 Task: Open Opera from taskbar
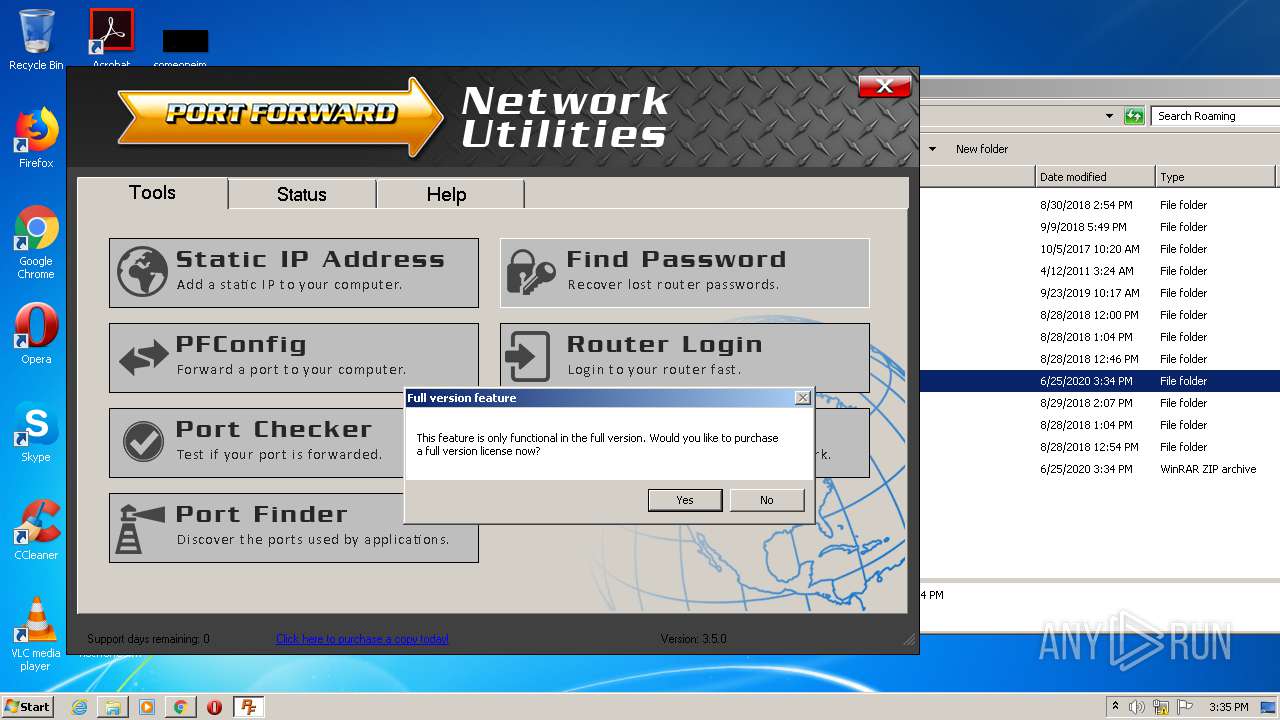coord(214,707)
